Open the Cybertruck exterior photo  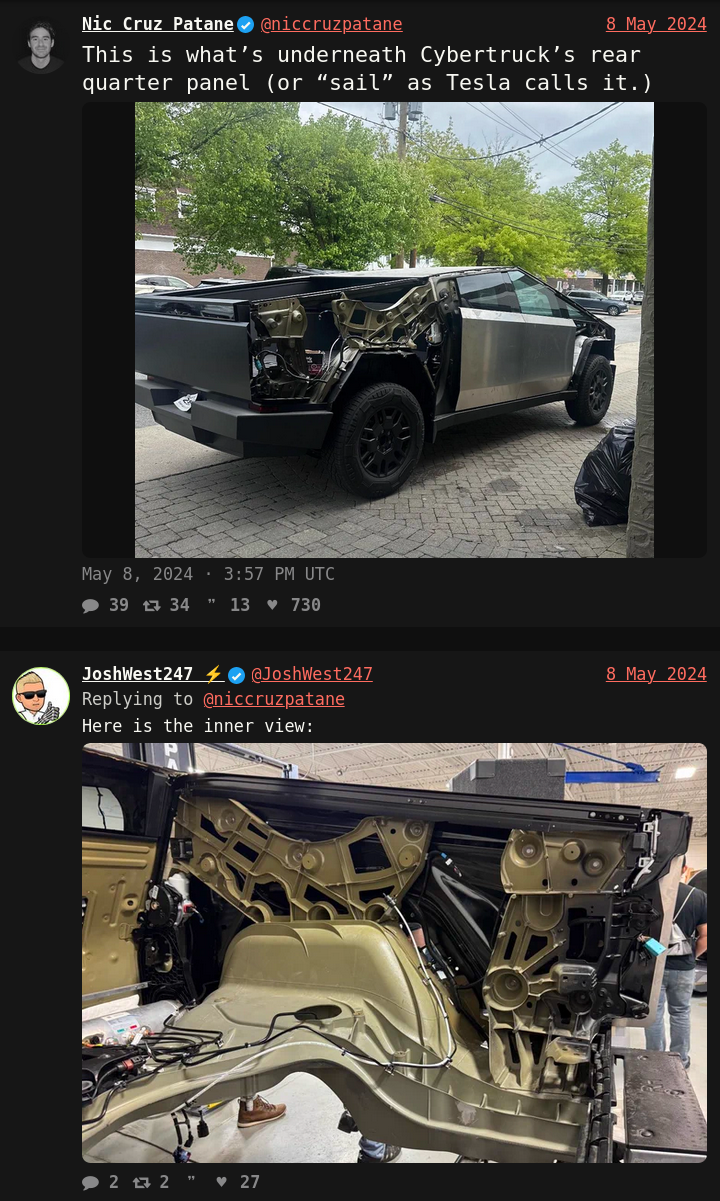[394, 330]
